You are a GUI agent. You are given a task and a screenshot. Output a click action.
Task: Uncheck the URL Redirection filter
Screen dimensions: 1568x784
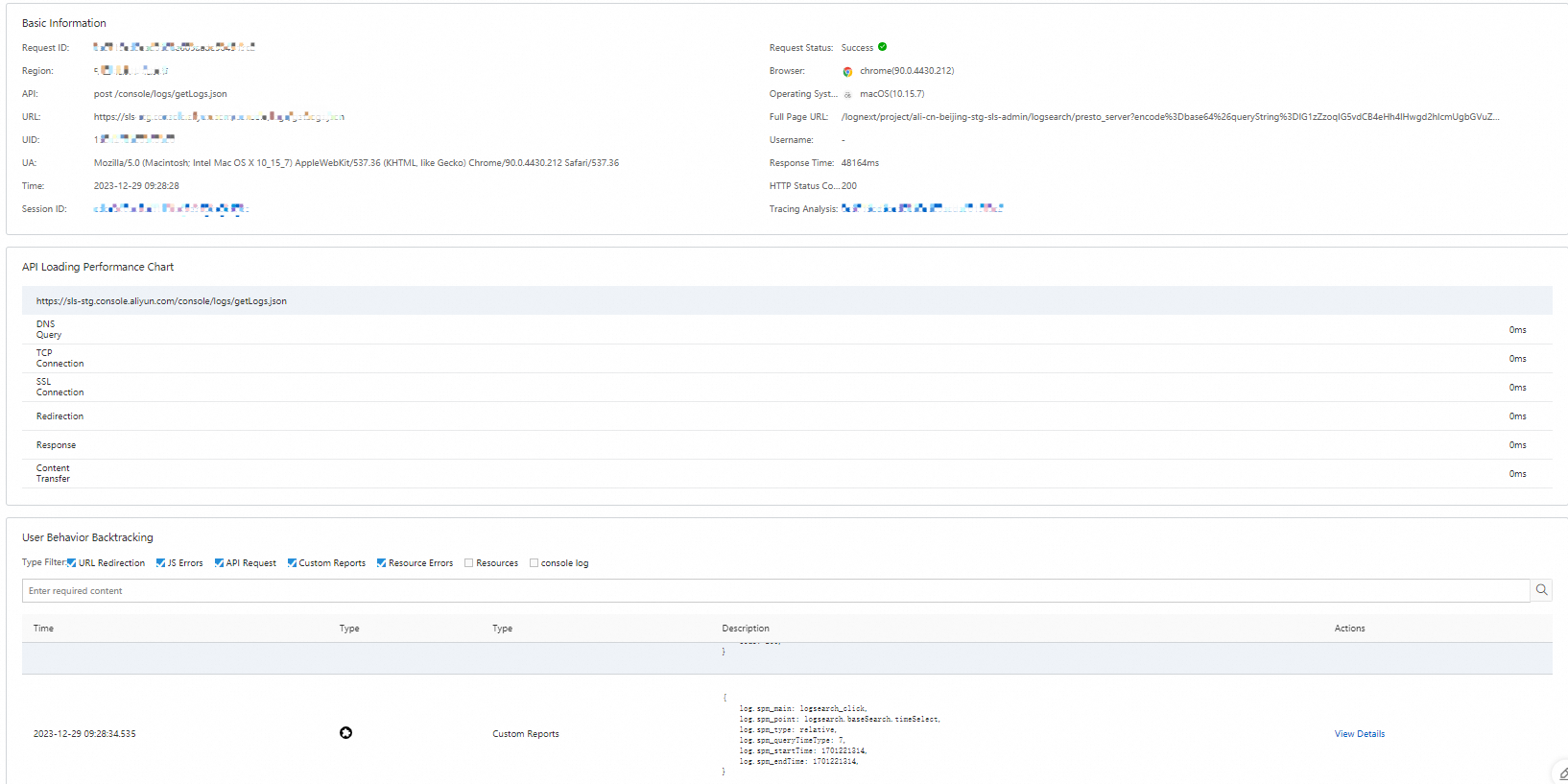coord(72,563)
